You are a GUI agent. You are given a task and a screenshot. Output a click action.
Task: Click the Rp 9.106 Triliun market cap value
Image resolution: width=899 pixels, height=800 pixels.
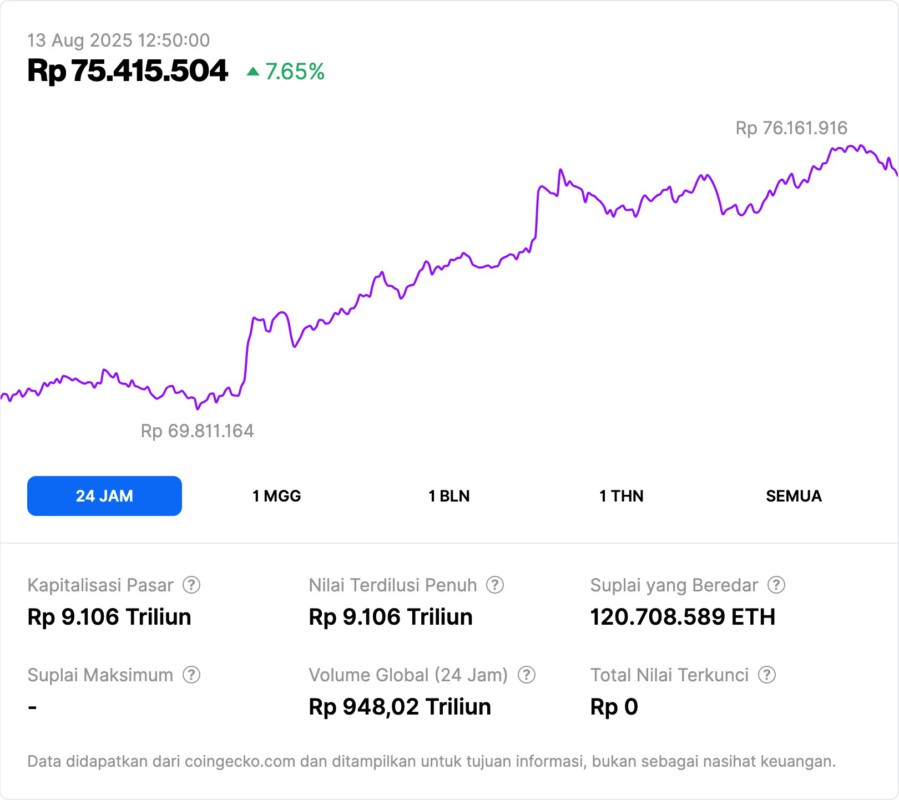tap(109, 617)
